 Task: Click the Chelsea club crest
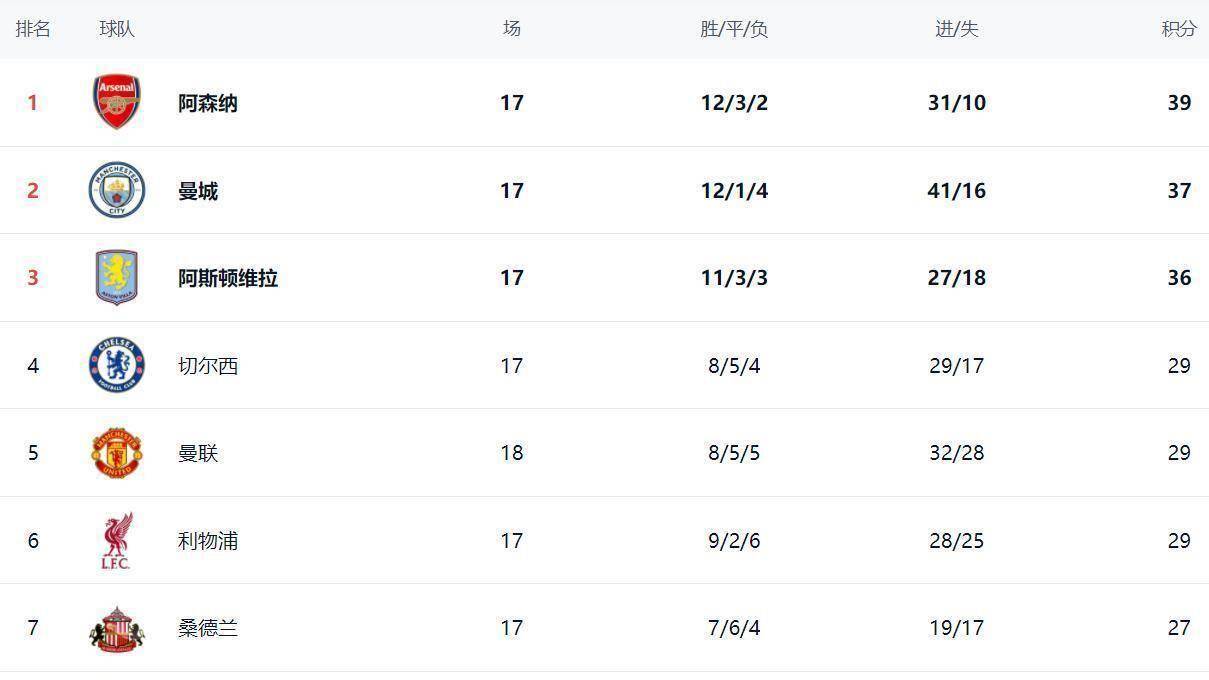click(117, 365)
